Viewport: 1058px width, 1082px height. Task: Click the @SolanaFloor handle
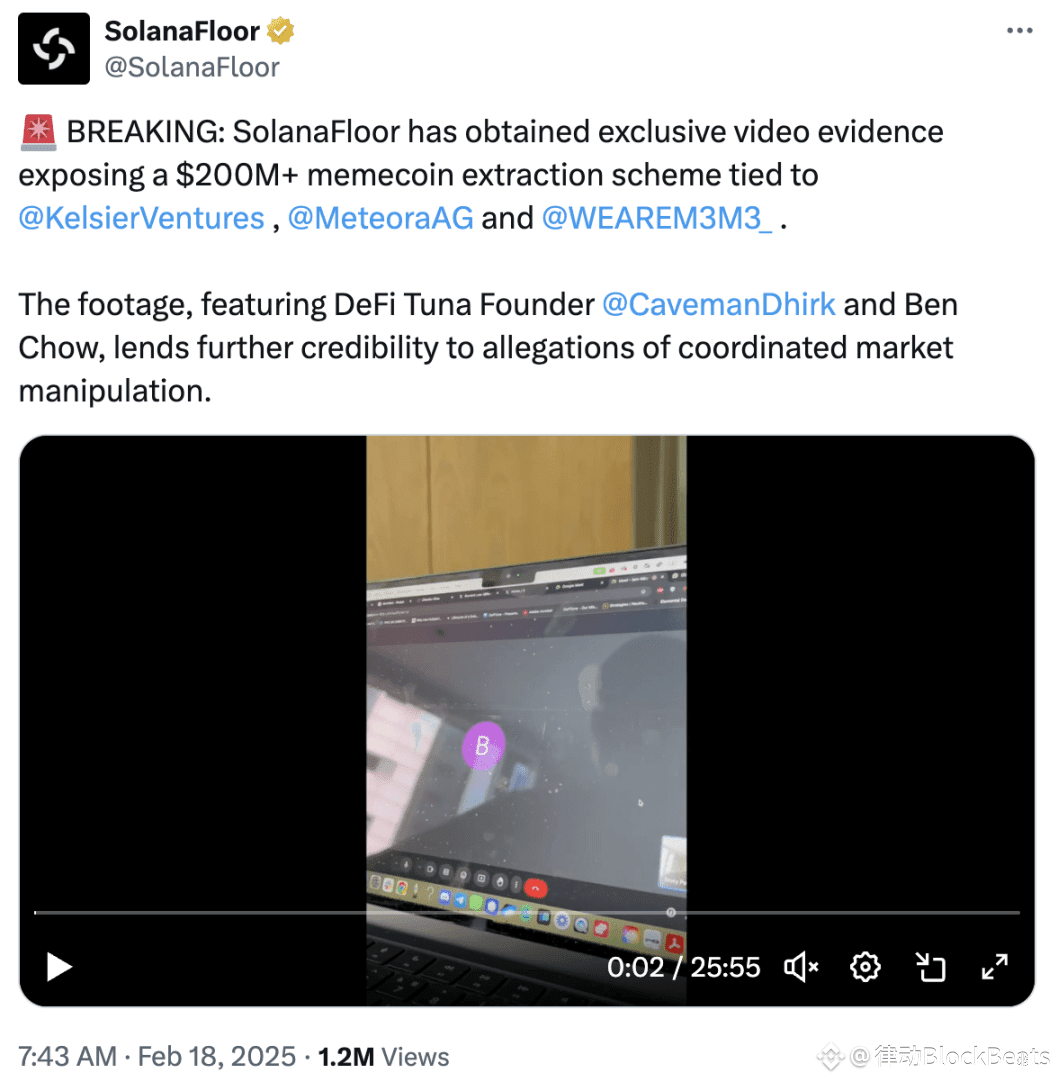coord(192,67)
